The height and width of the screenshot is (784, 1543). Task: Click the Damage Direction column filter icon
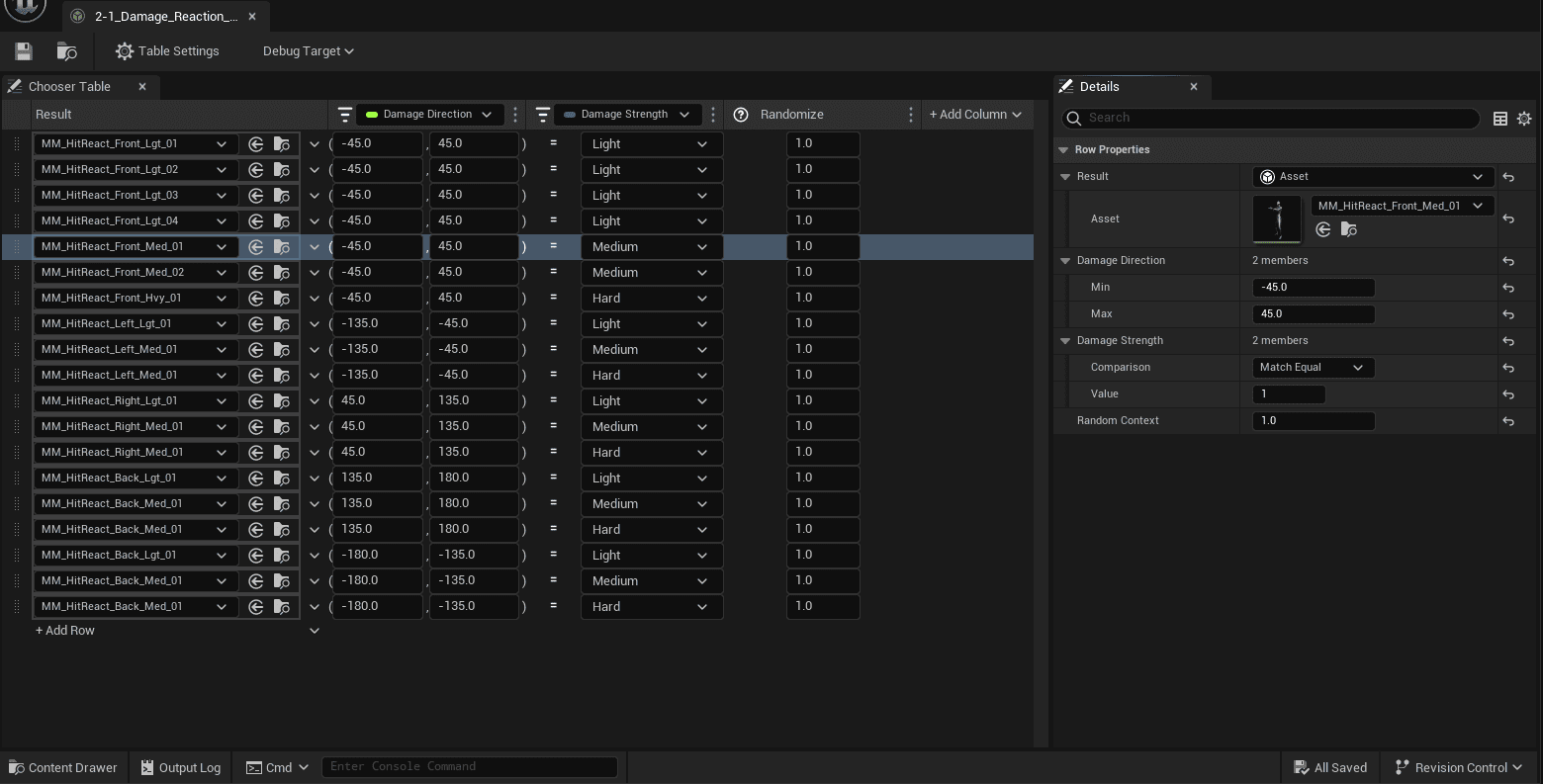coord(344,115)
